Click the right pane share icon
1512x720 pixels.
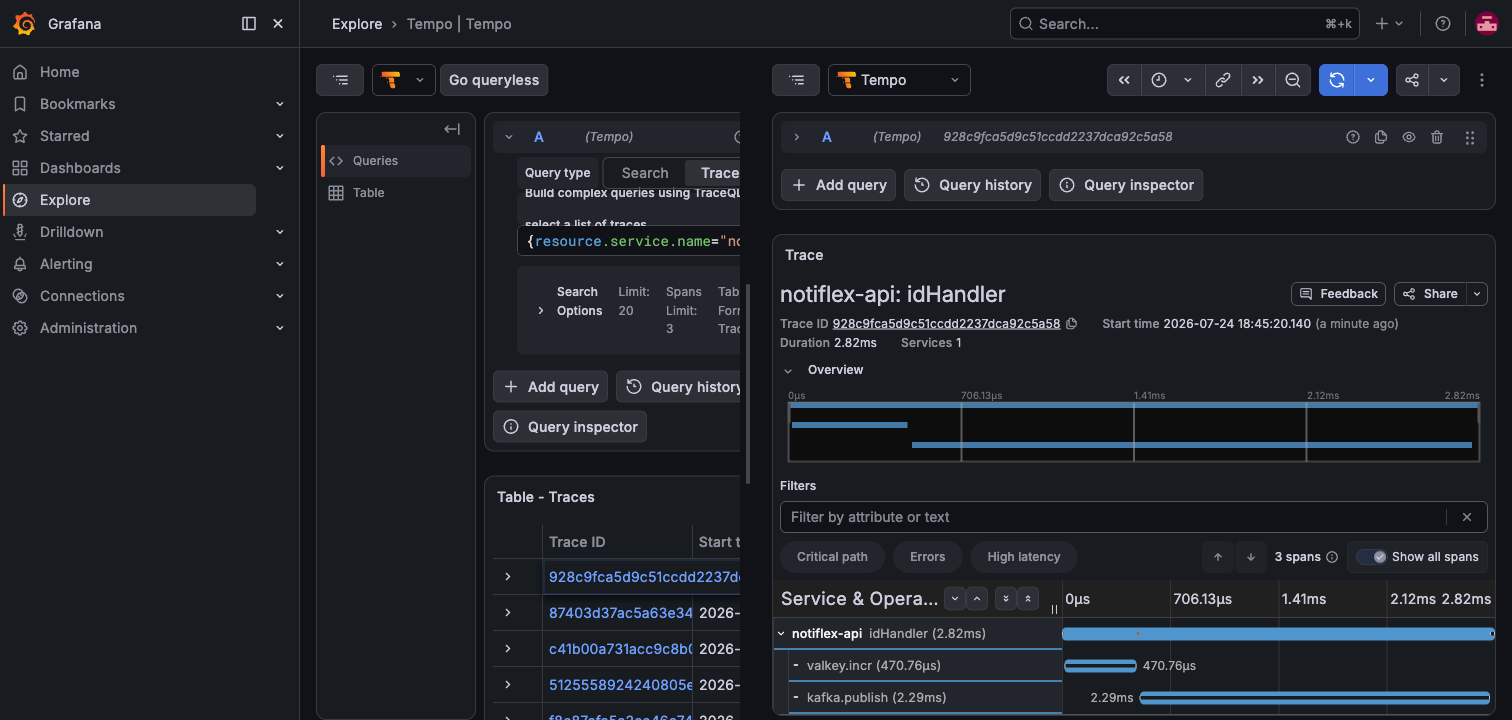[1412, 80]
